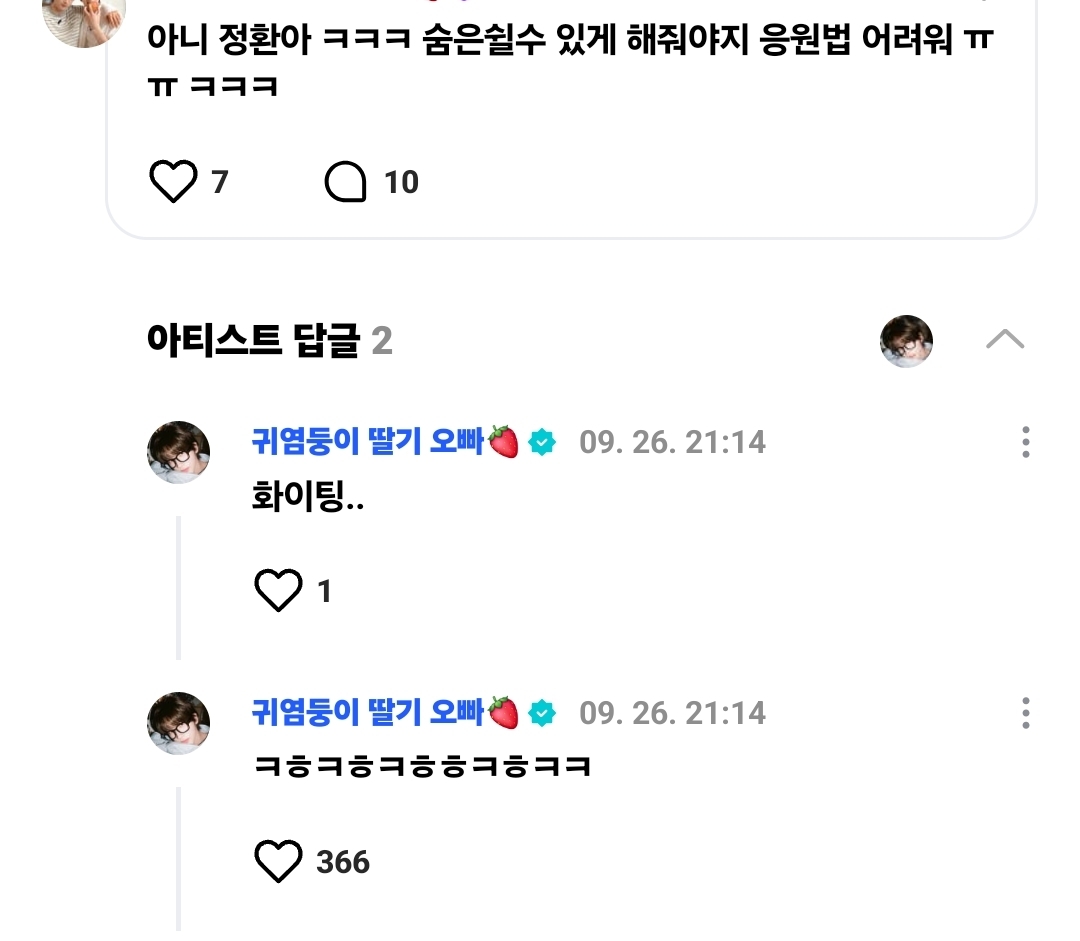This screenshot has width=1080, height=941.
Task: Open more options for second artist reply
Action: [x=1025, y=713]
